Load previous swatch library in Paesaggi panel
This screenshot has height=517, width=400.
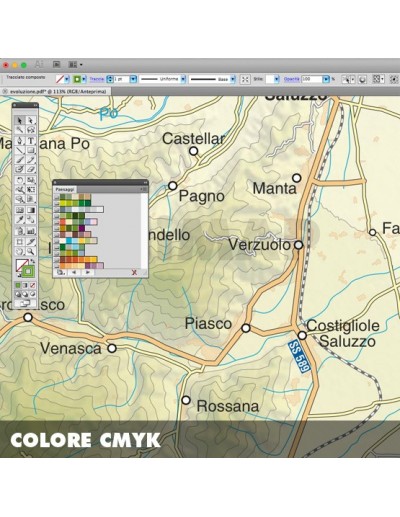[x=74, y=272]
